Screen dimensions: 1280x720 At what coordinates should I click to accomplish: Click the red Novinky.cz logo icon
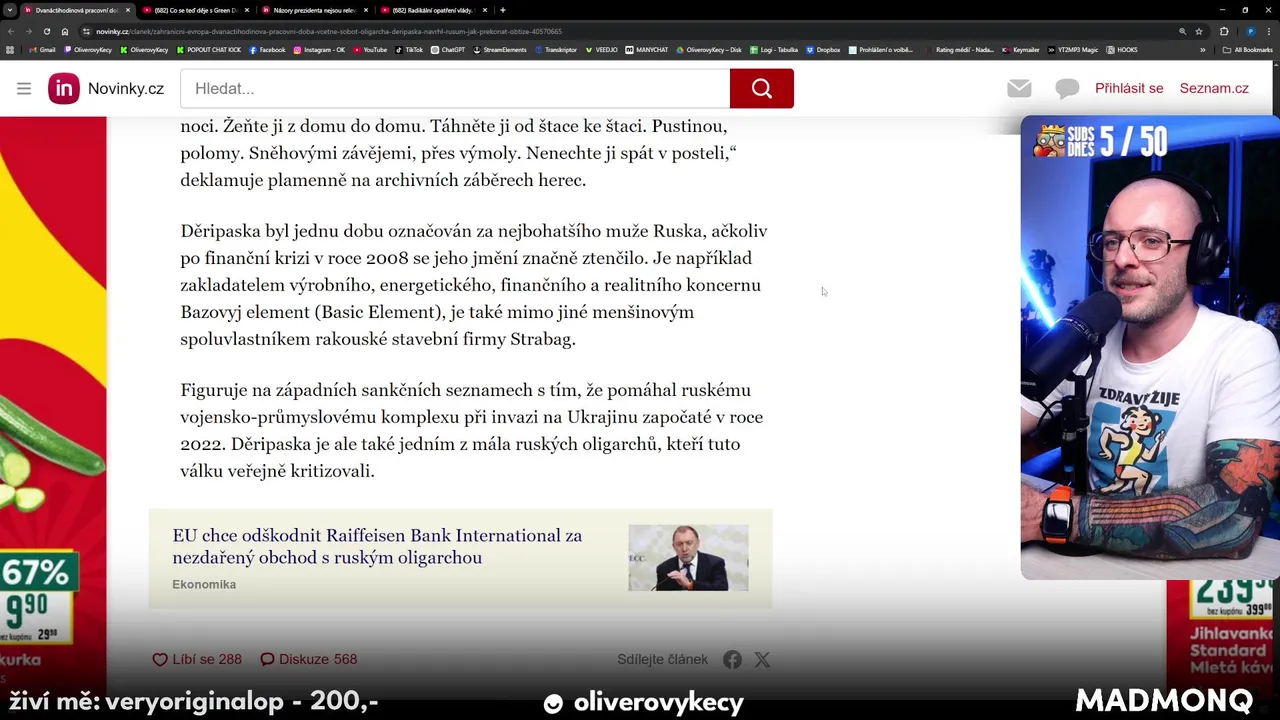pos(64,88)
